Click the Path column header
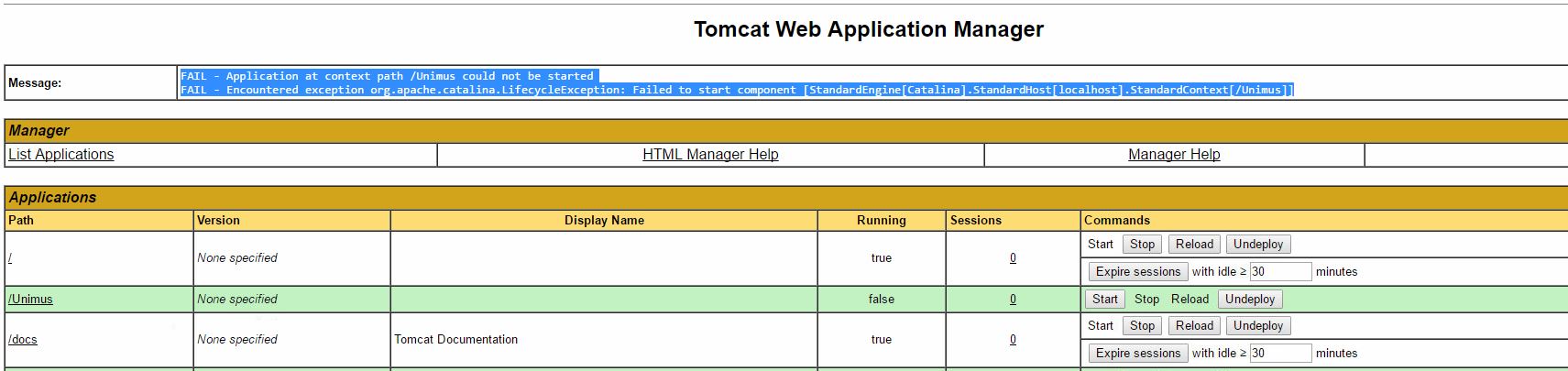Viewport: 1568px width, 371px height. tap(99, 220)
